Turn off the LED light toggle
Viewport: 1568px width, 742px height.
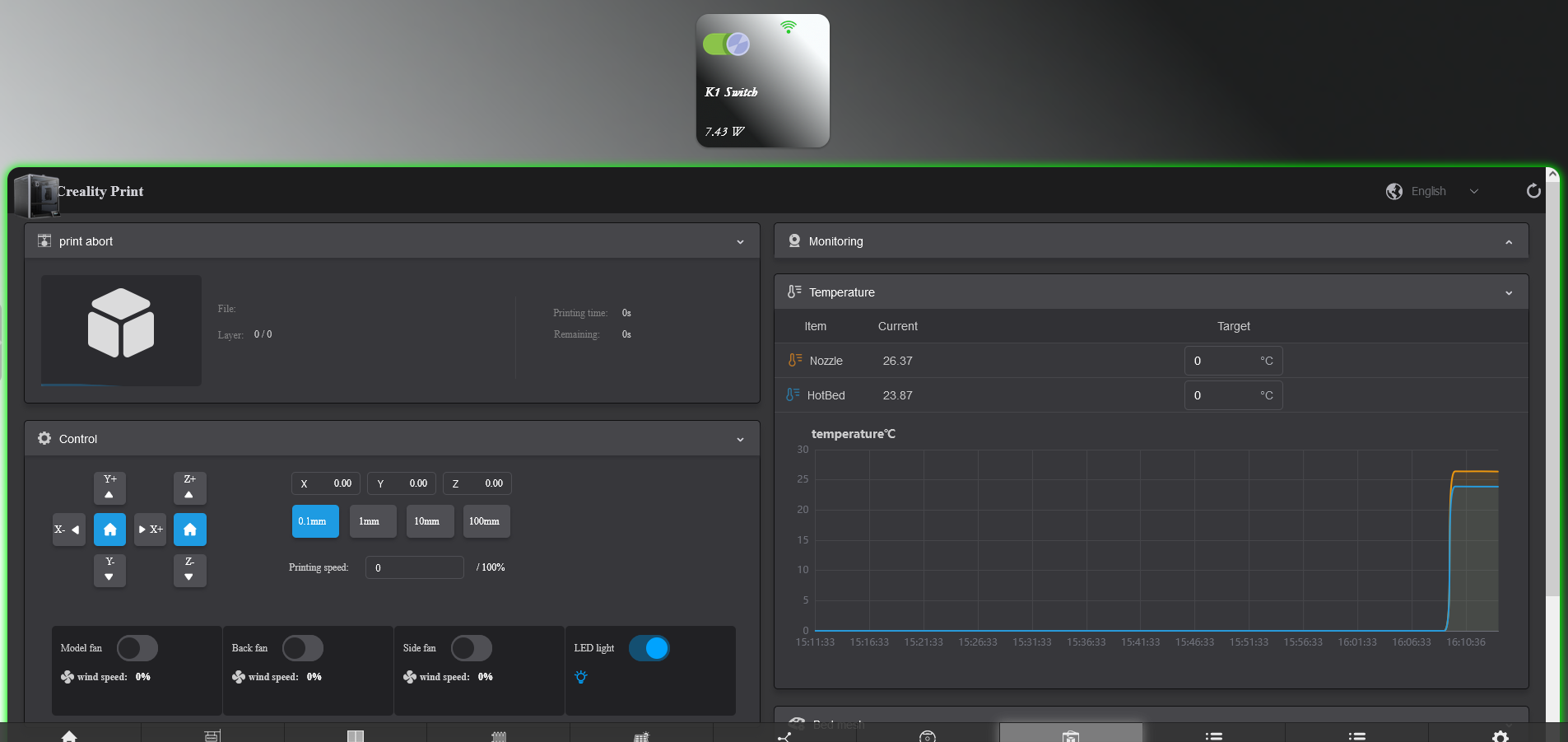tap(649, 648)
